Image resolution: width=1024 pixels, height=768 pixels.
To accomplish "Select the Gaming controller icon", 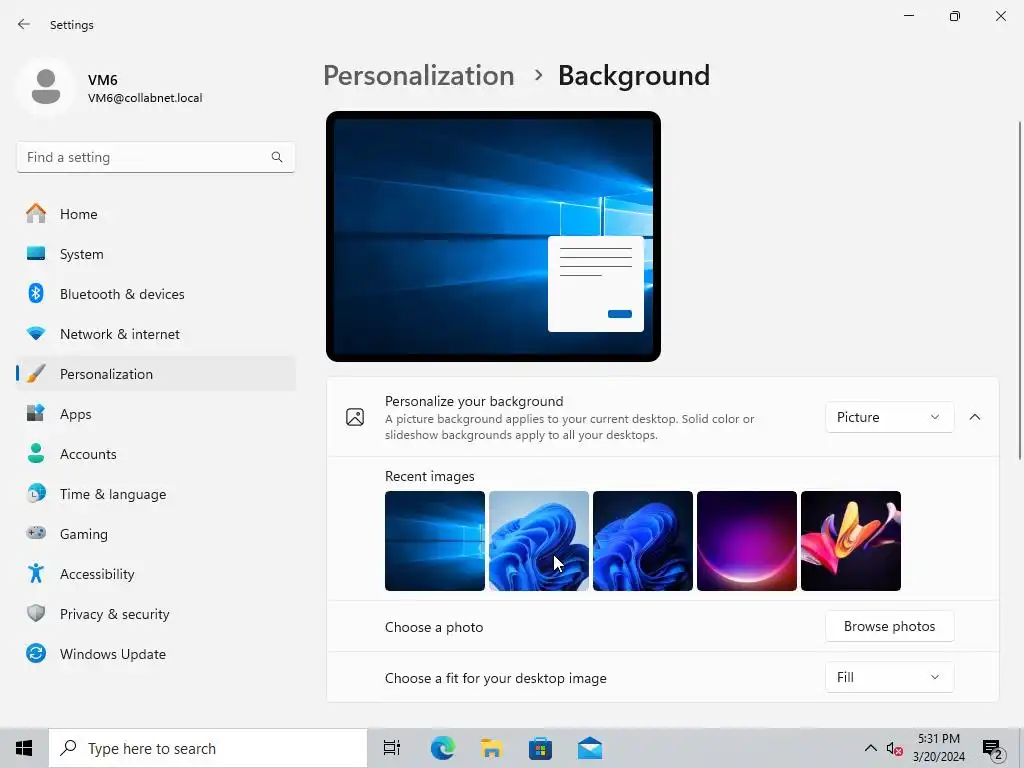I will (x=36, y=533).
